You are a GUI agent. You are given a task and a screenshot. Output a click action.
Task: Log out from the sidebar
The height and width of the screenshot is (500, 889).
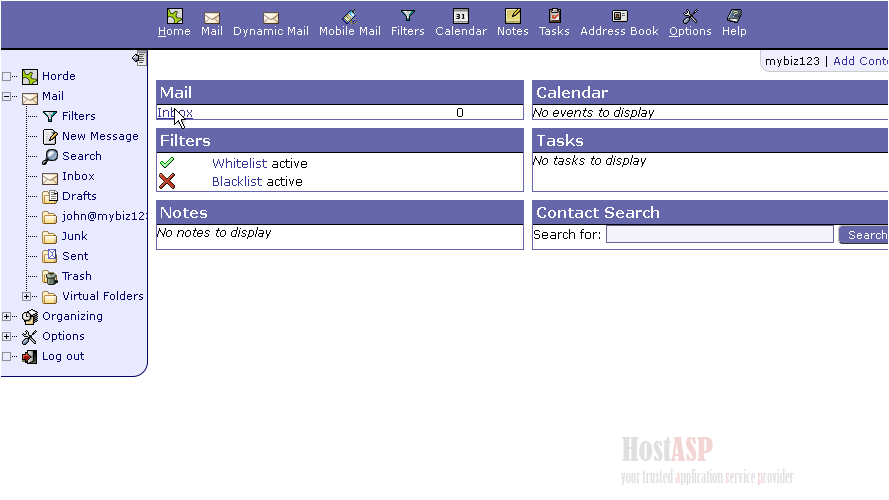(x=62, y=356)
